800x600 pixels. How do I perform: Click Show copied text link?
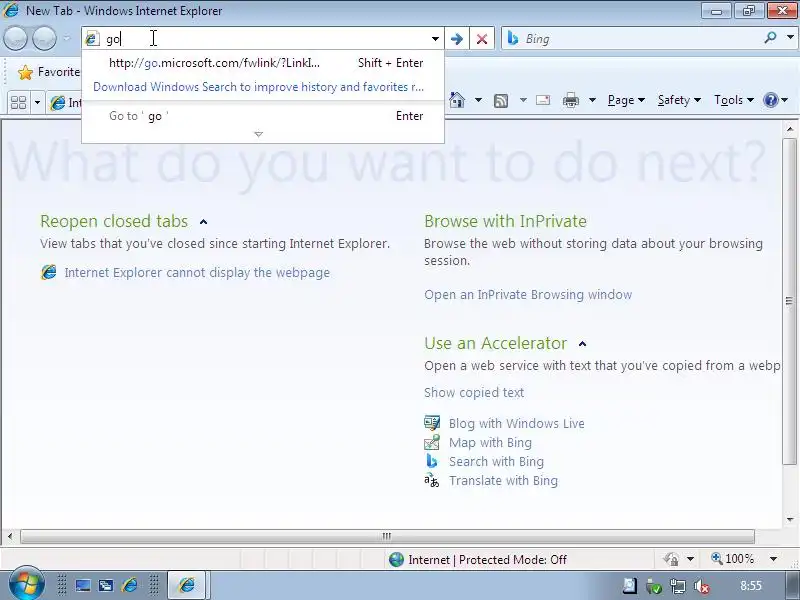click(474, 392)
